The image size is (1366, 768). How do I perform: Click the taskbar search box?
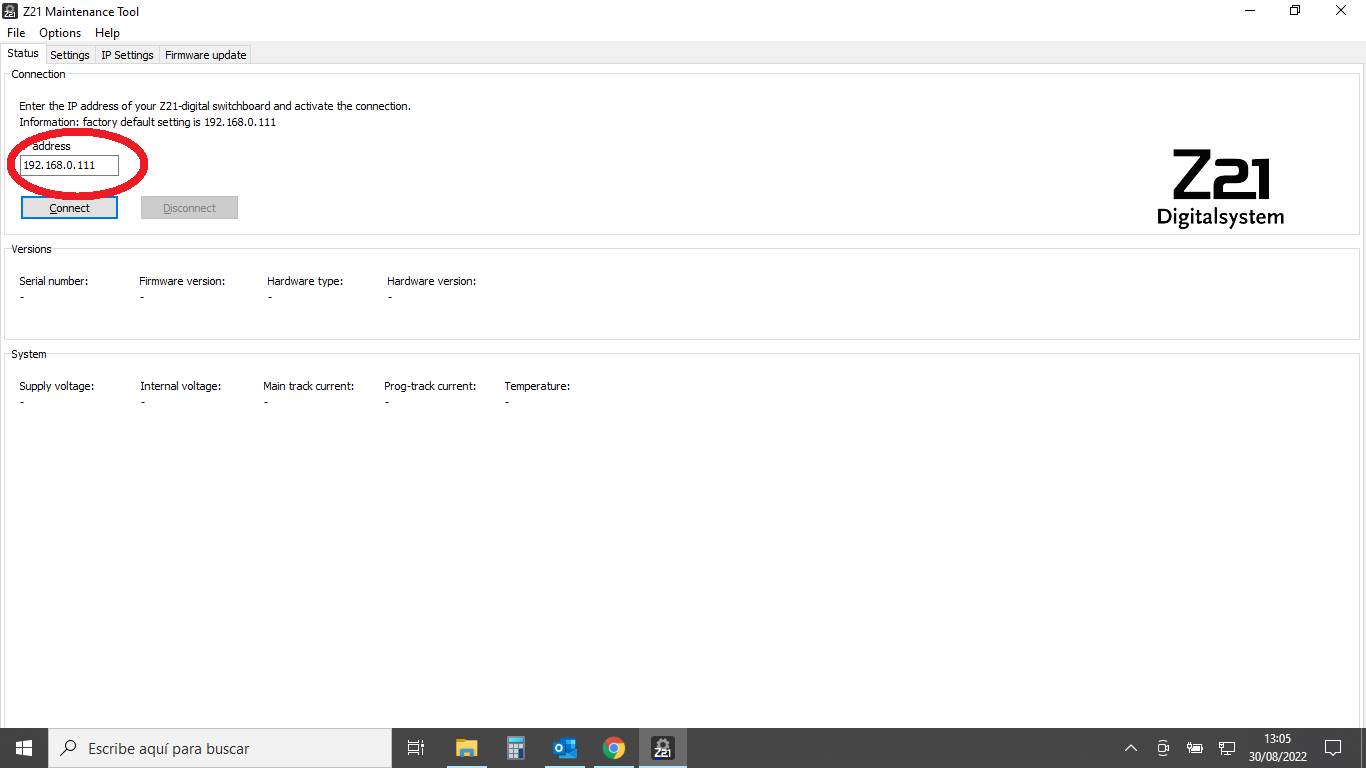220,748
